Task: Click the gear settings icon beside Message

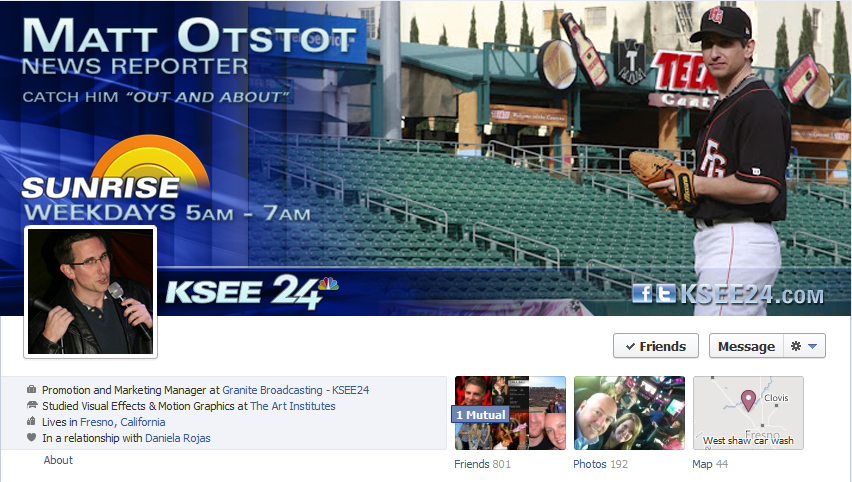Action: point(795,346)
